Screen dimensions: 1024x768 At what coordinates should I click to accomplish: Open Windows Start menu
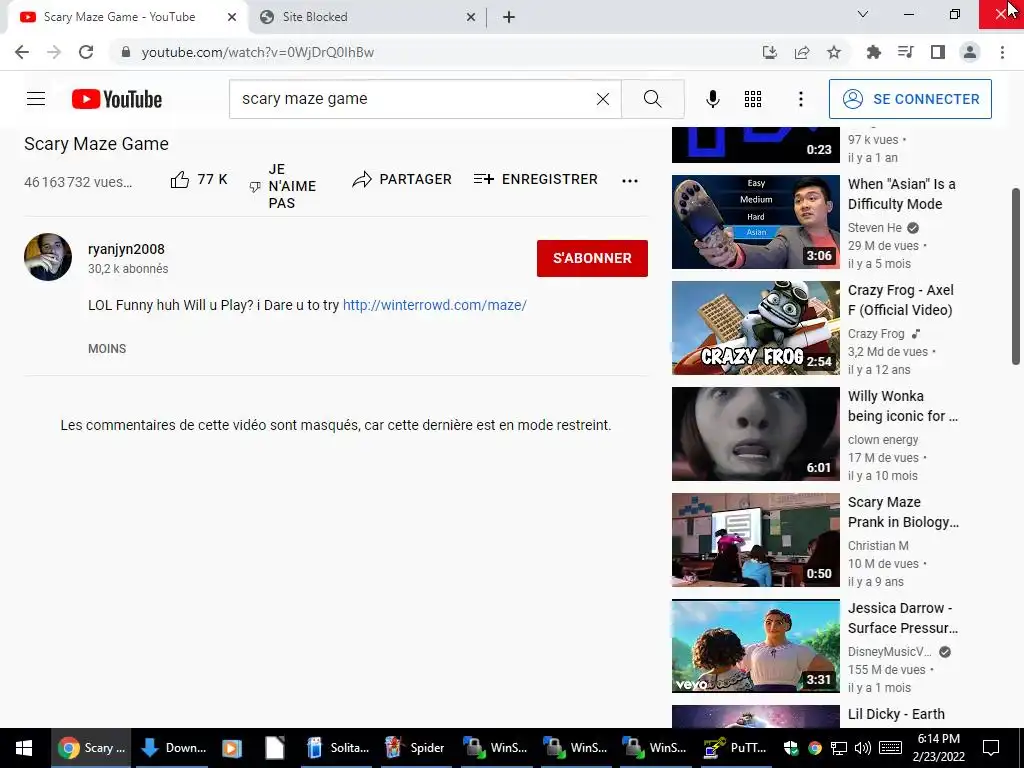point(24,748)
